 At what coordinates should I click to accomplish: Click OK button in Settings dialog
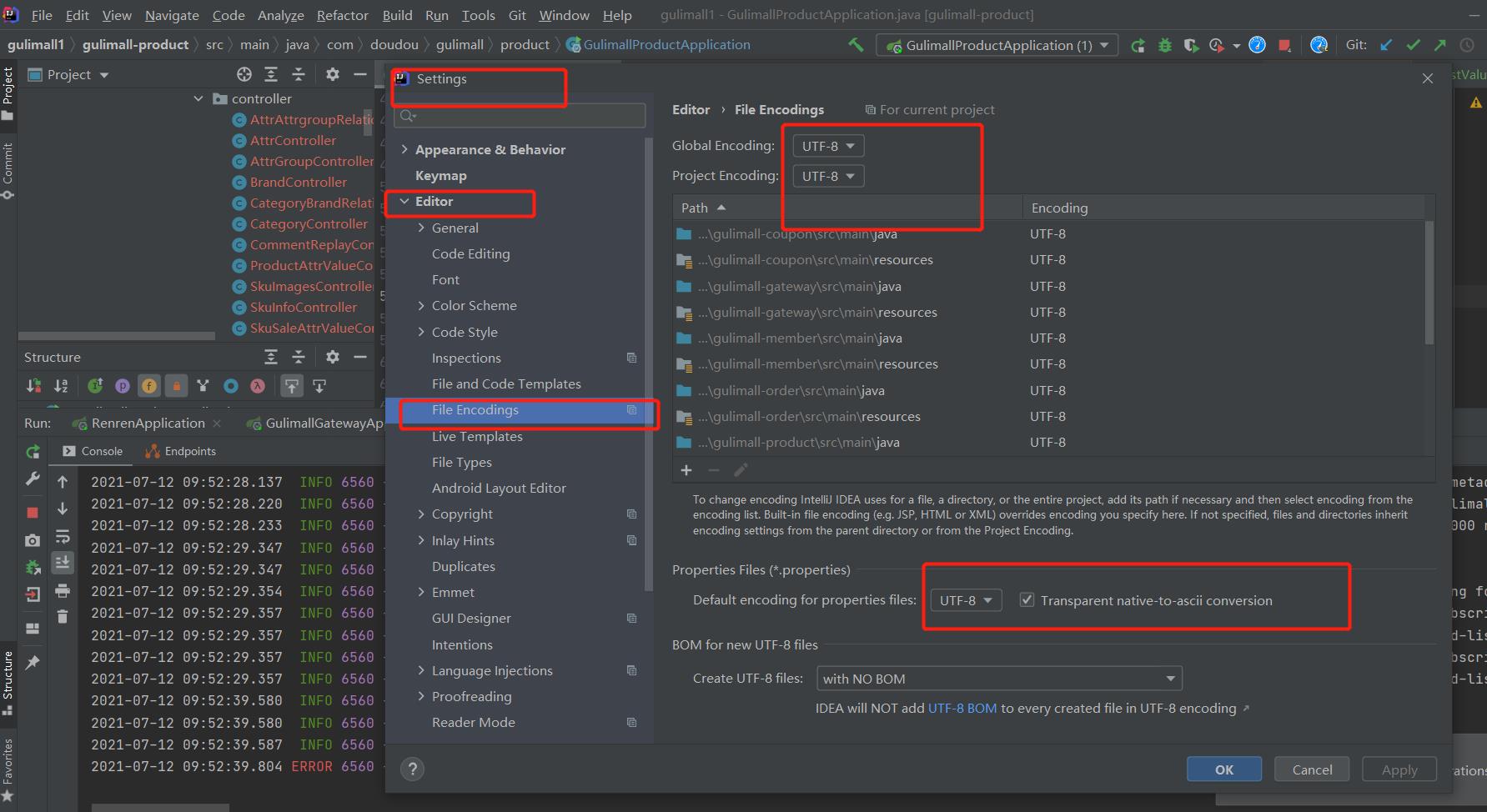tap(1223, 769)
